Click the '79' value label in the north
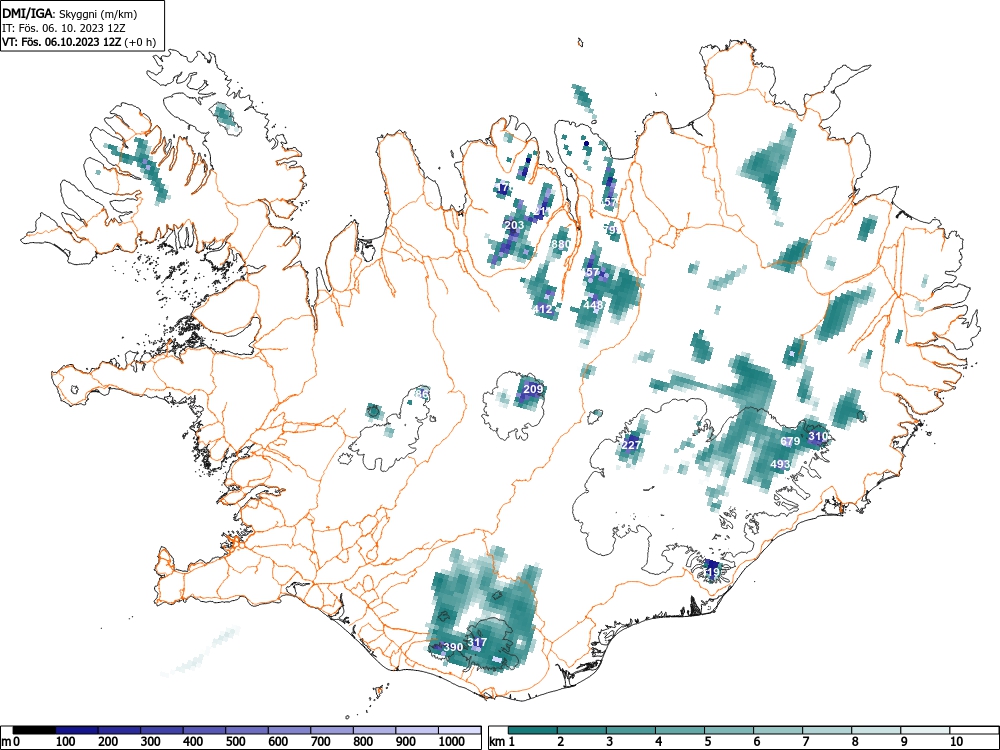Image resolution: width=1000 pixels, height=750 pixels. (611, 230)
